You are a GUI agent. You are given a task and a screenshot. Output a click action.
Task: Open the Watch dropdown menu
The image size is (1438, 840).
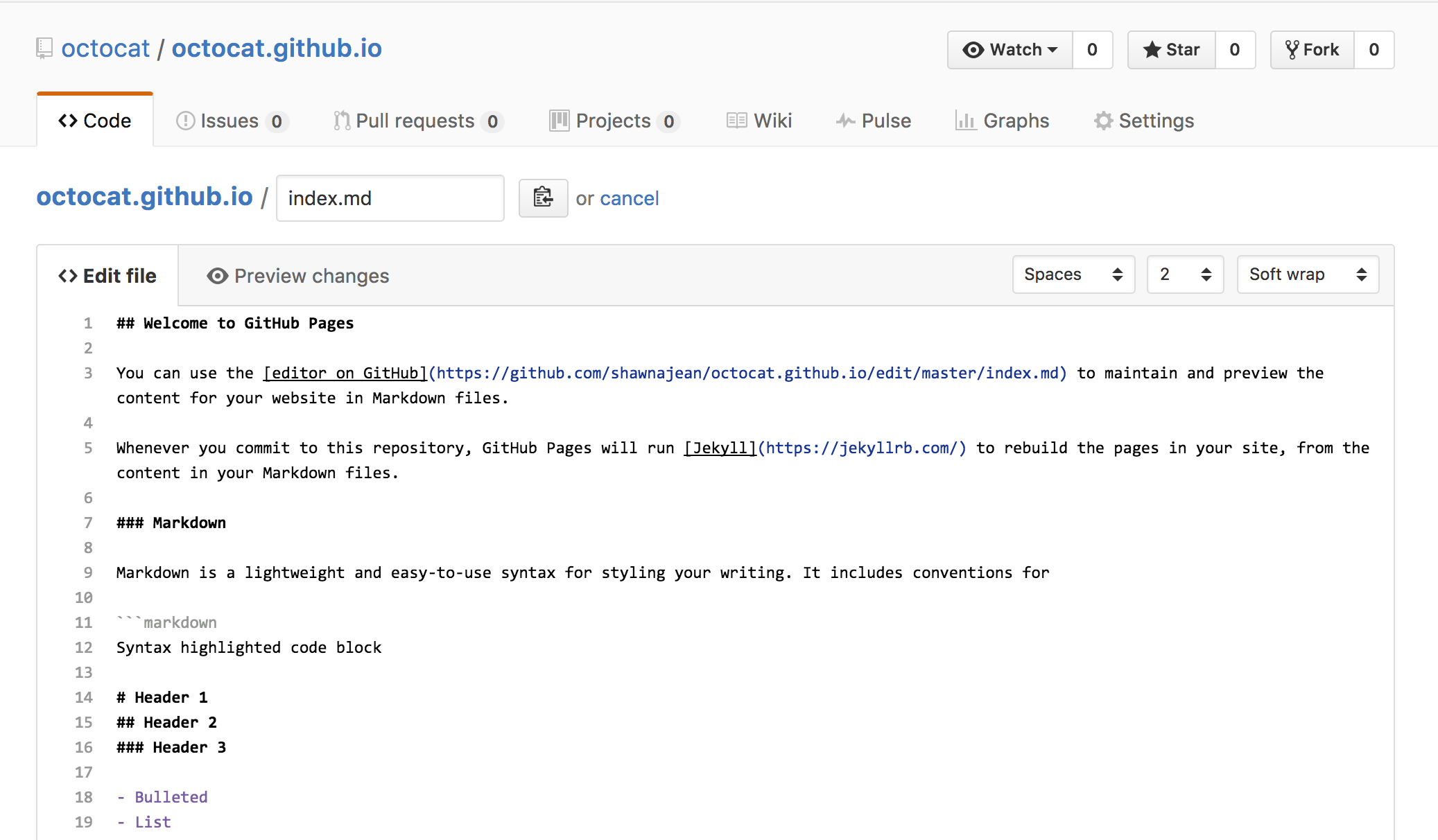(x=1010, y=50)
